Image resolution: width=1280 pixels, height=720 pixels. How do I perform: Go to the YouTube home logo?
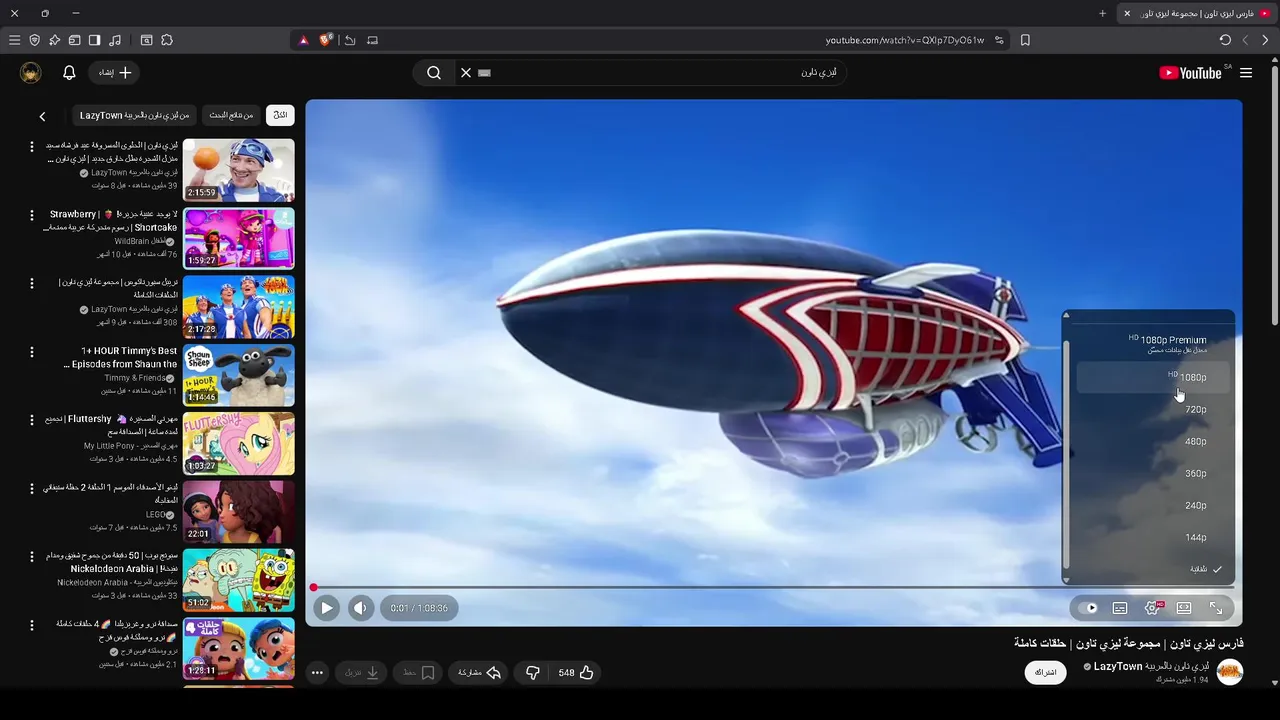(1190, 72)
